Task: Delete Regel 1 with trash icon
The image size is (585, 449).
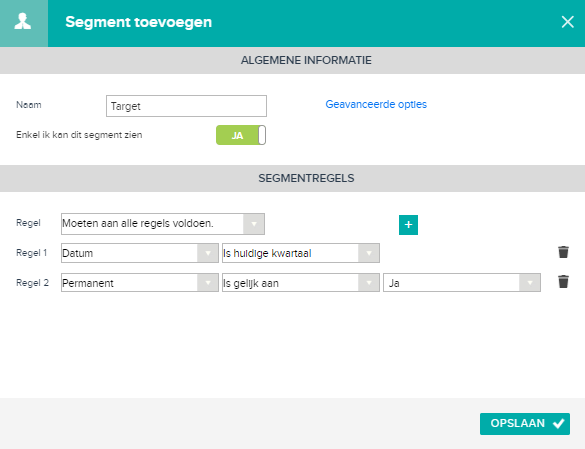Action: click(563, 252)
